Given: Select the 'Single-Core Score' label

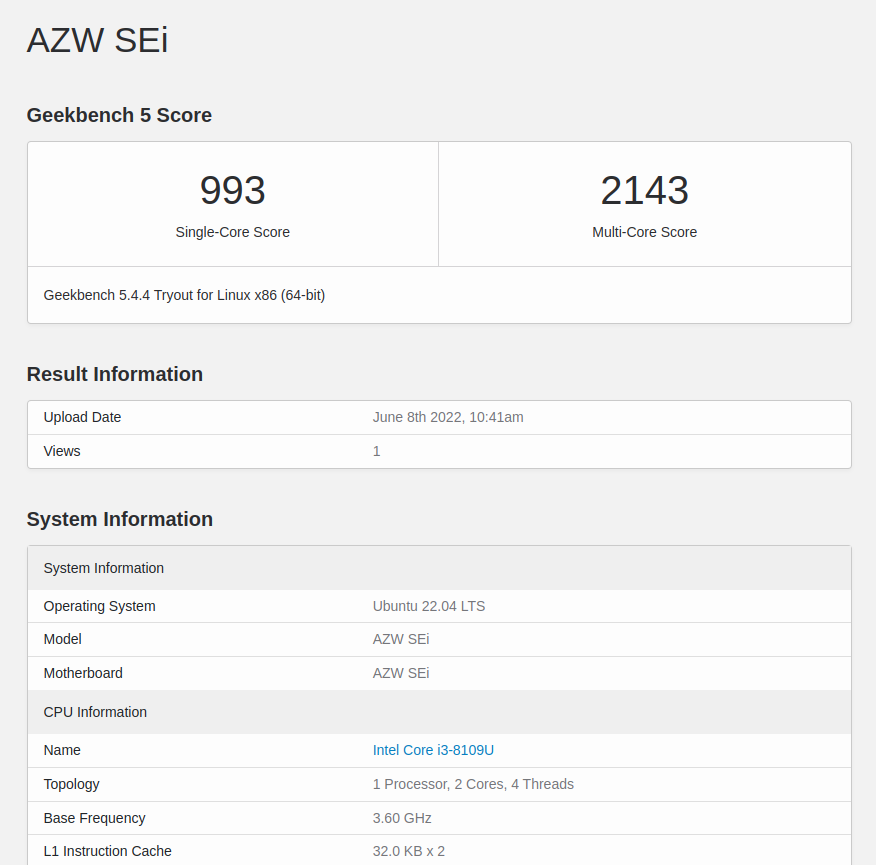Looking at the screenshot, I should (232, 232).
